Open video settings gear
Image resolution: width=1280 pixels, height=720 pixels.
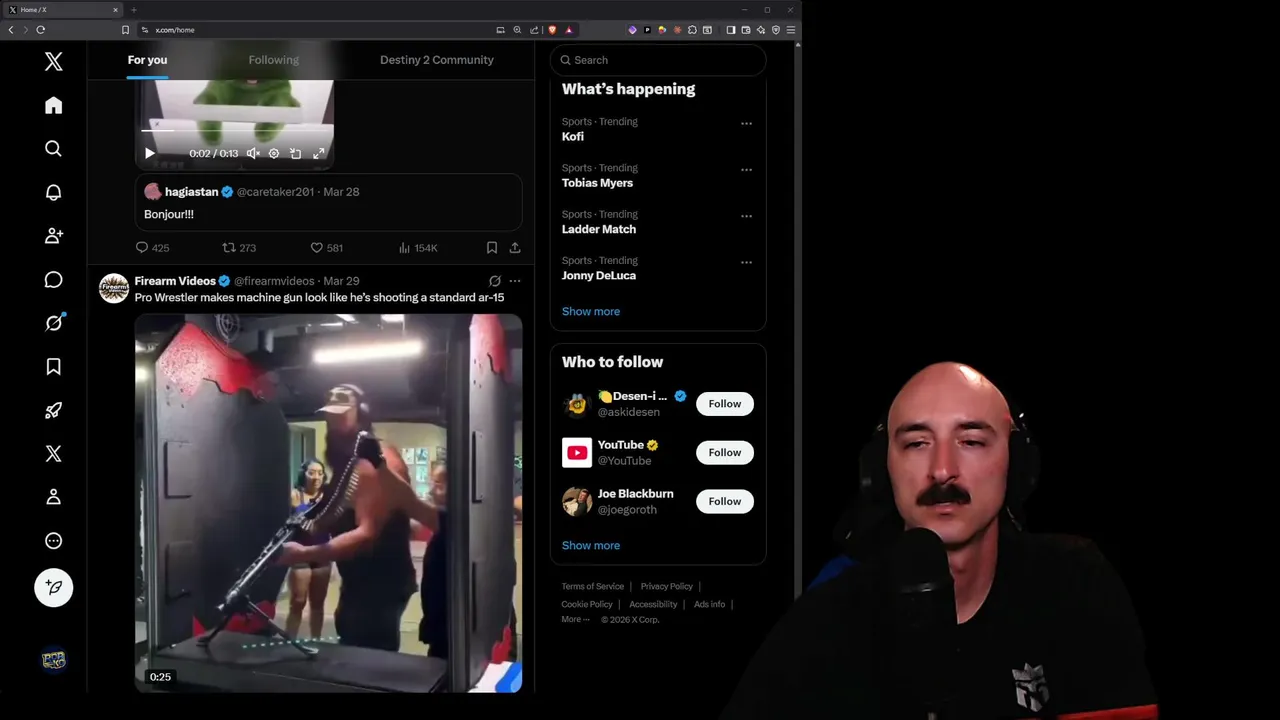pos(274,153)
